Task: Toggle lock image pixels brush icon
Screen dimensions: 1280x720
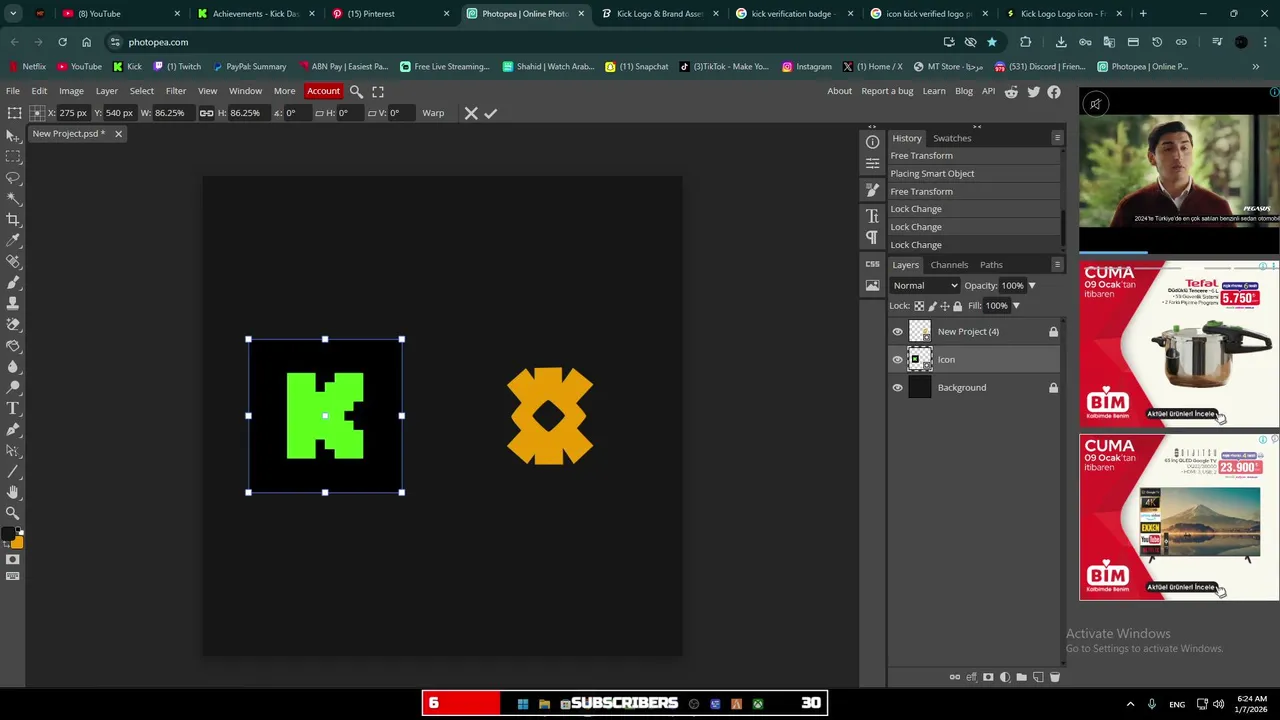Action: click(x=932, y=306)
